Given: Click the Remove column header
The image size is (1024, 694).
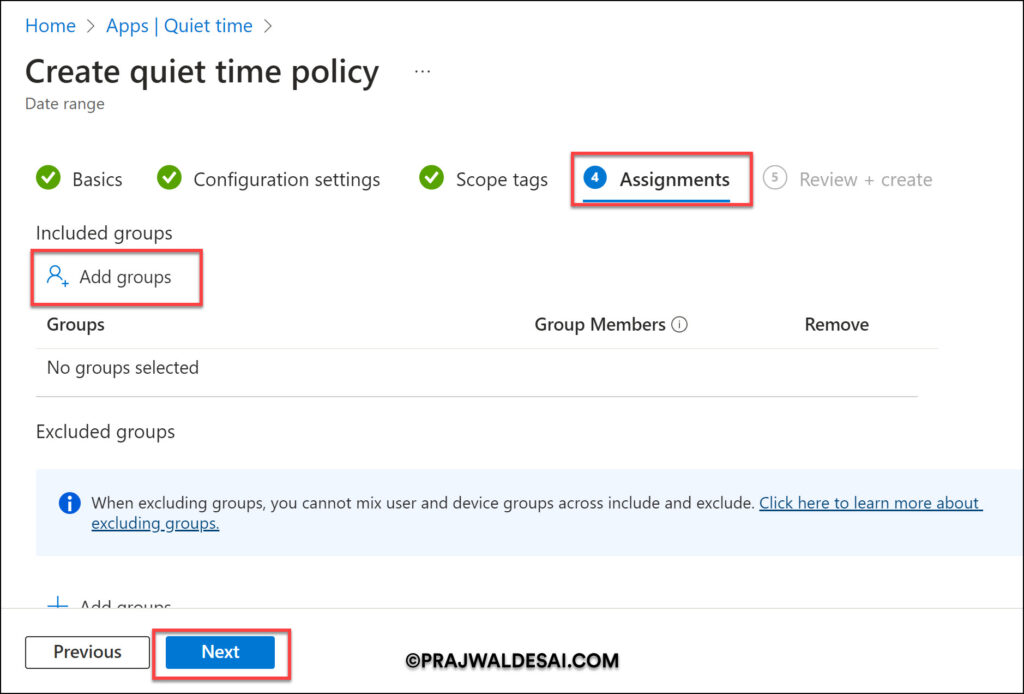Looking at the screenshot, I should pos(837,324).
